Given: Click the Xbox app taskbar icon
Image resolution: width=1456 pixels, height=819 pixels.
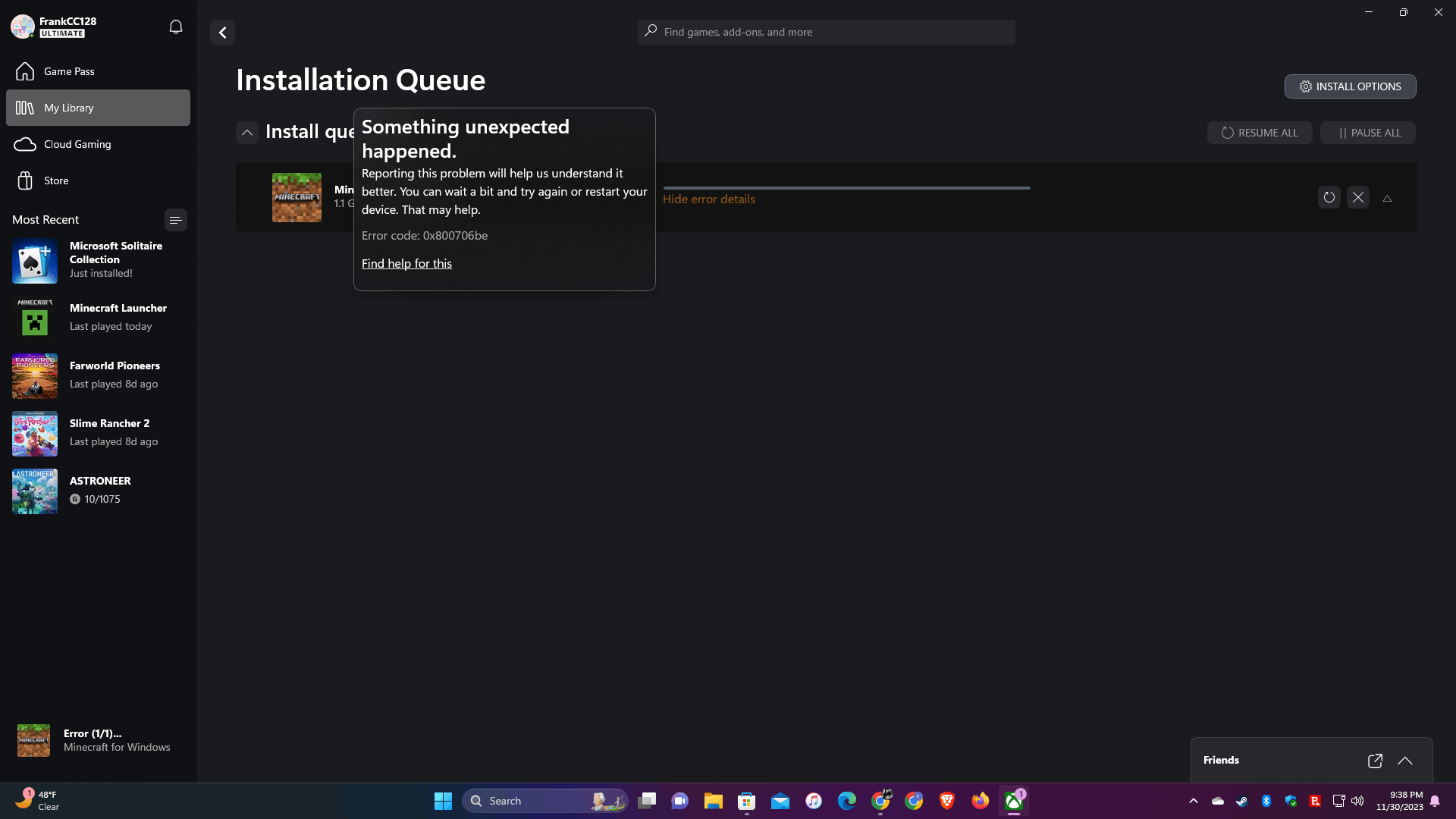Looking at the screenshot, I should pyautogui.click(x=1014, y=801).
